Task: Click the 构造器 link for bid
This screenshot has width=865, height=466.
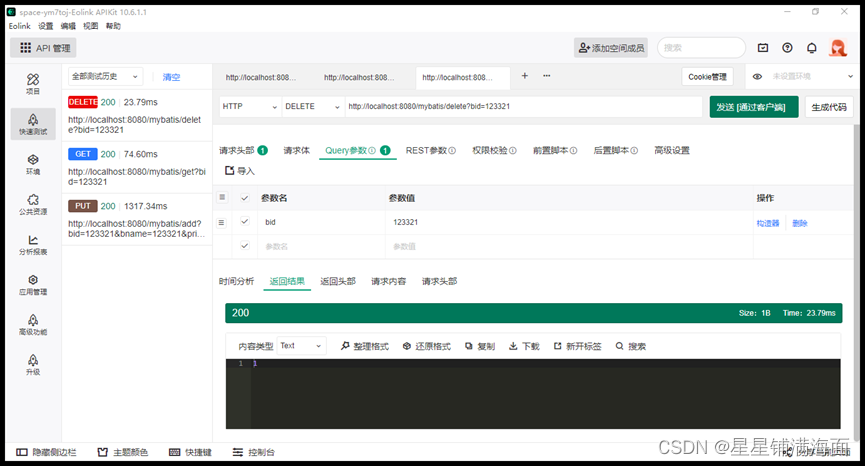Action: (767, 223)
